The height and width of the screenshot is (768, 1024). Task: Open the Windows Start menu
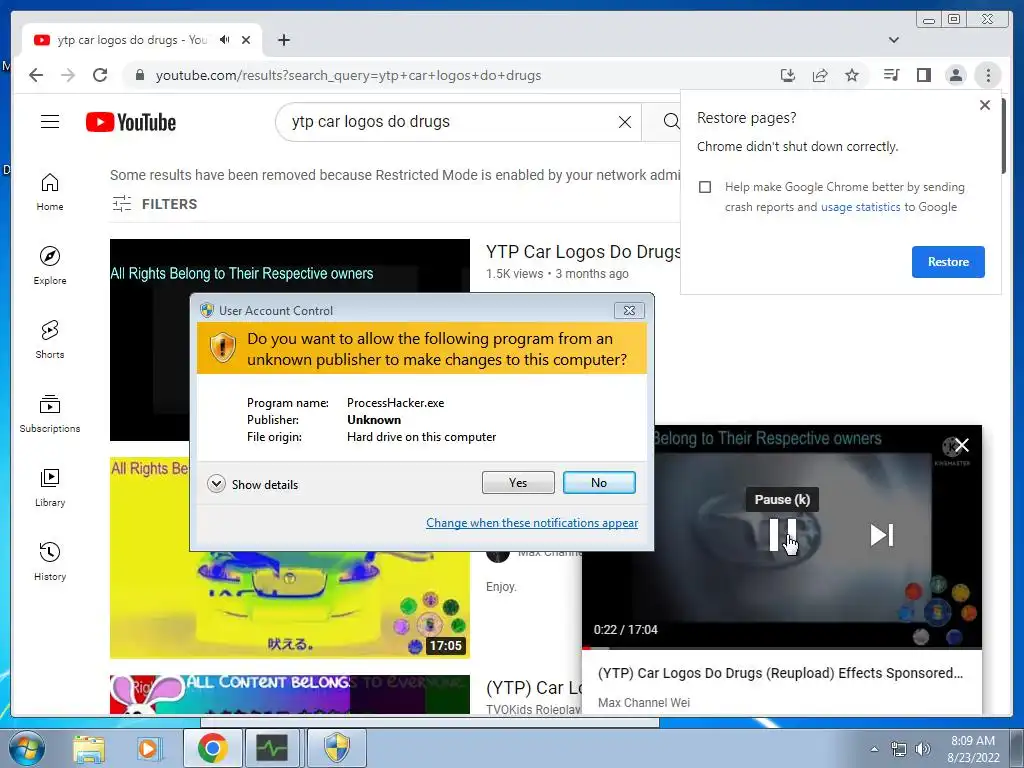click(27, 748)
